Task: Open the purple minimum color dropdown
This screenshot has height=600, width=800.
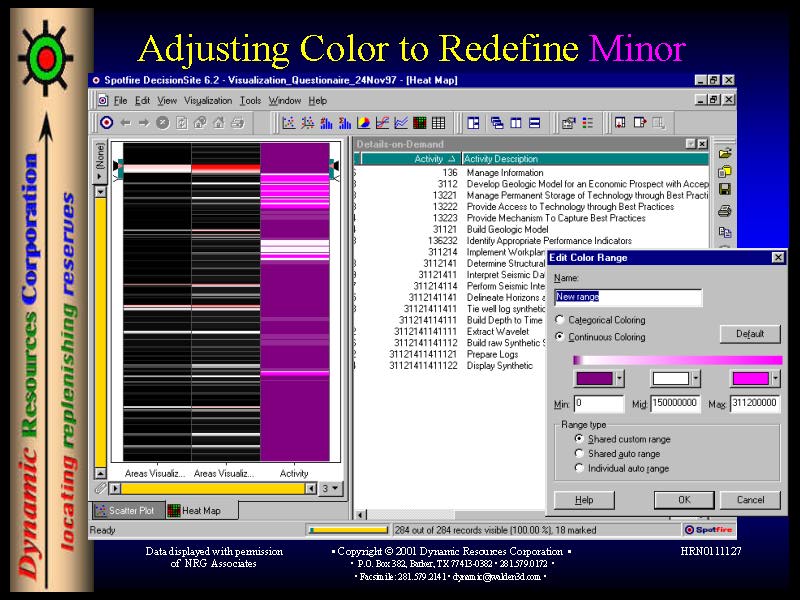Action: 620,379
